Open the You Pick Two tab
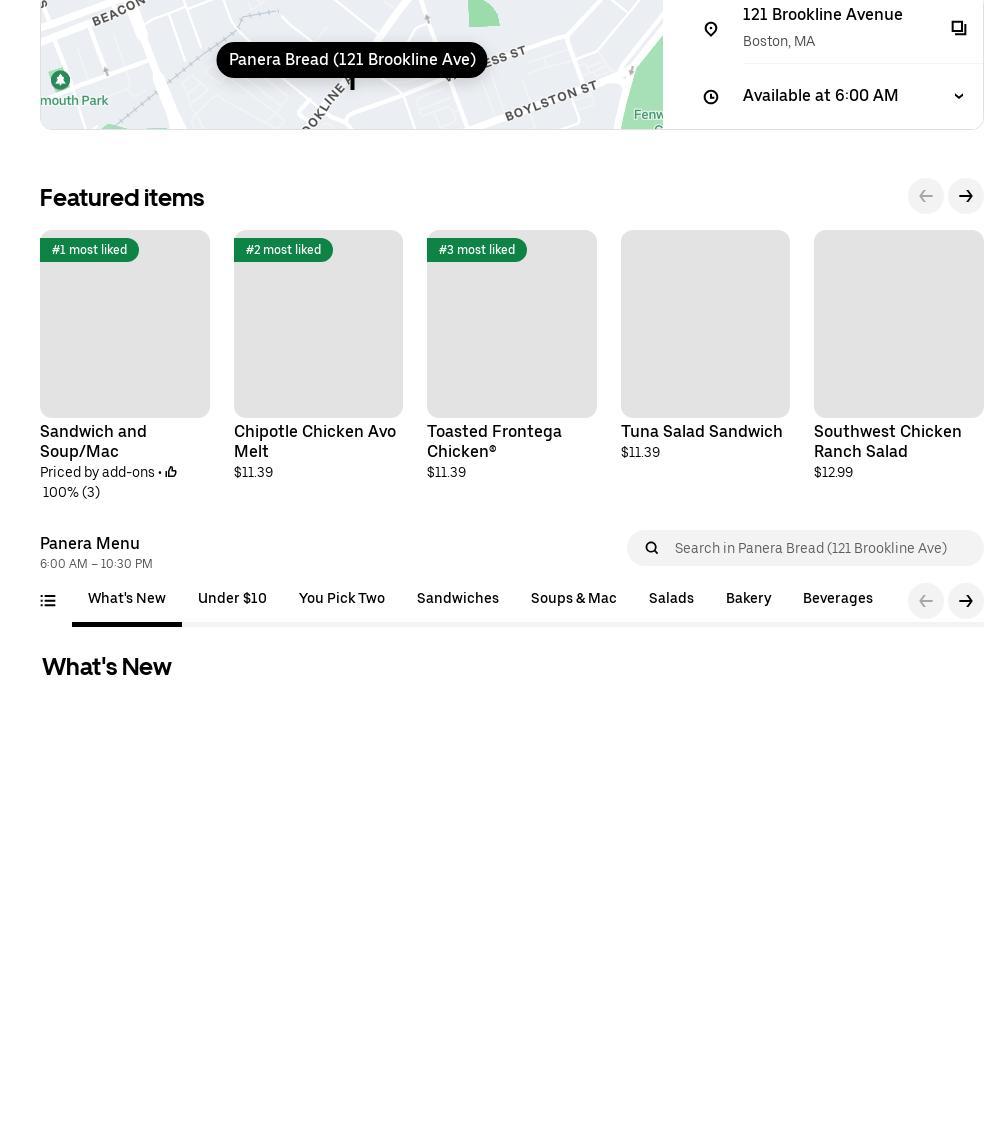The image size is (1004, 1121). (342, 598)
